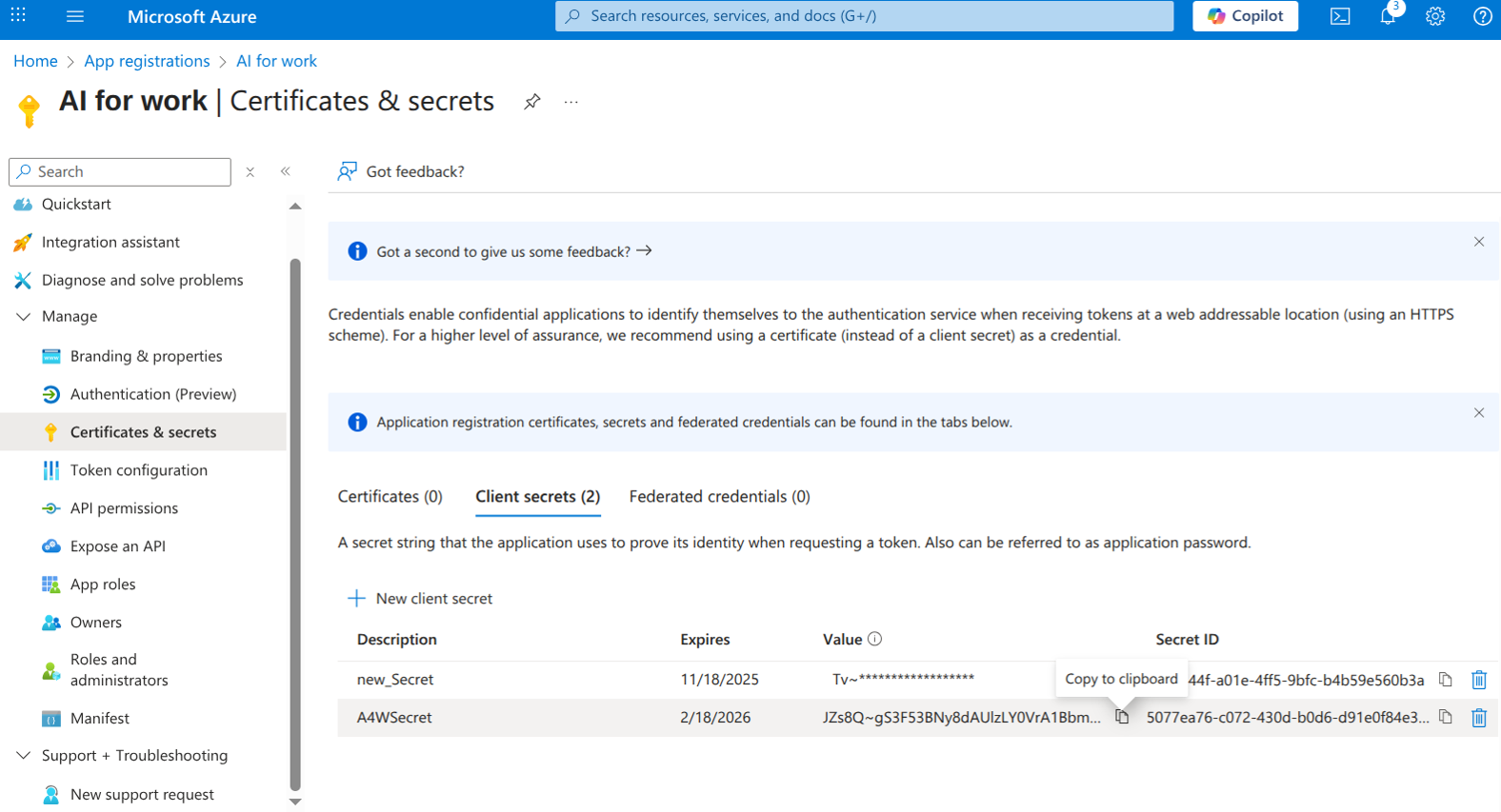Select the A4WSecret description cell
Viewport: 1501px width, 812px height.
click(x=394, y=718)
